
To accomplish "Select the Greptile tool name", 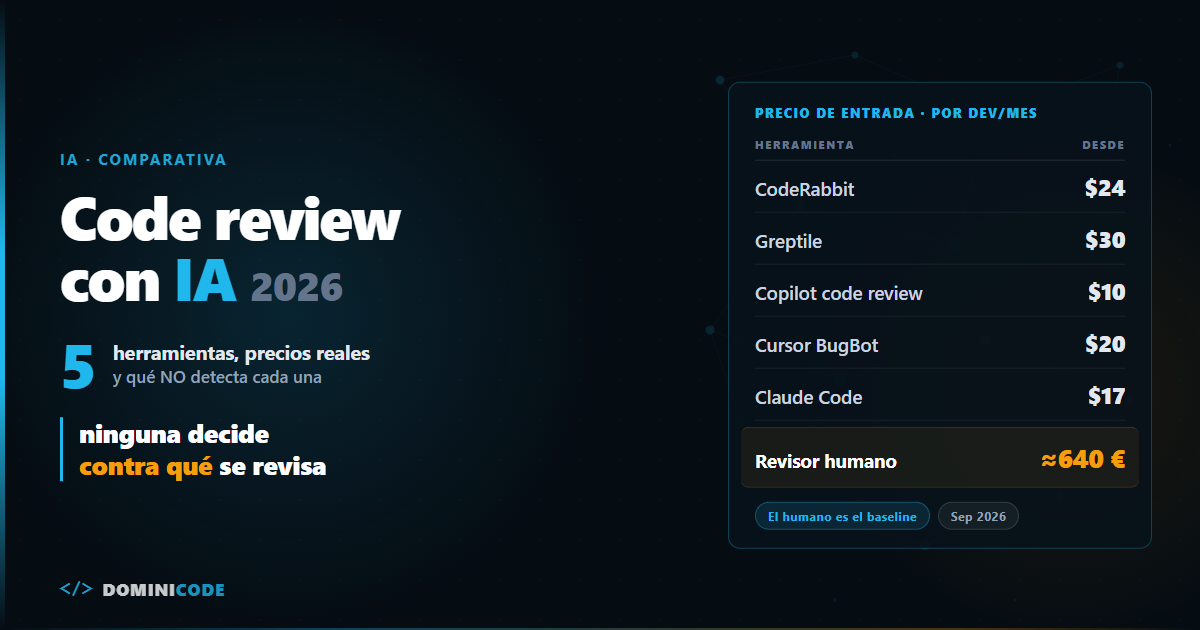I will pyautogui.click(x=788, y=241).
